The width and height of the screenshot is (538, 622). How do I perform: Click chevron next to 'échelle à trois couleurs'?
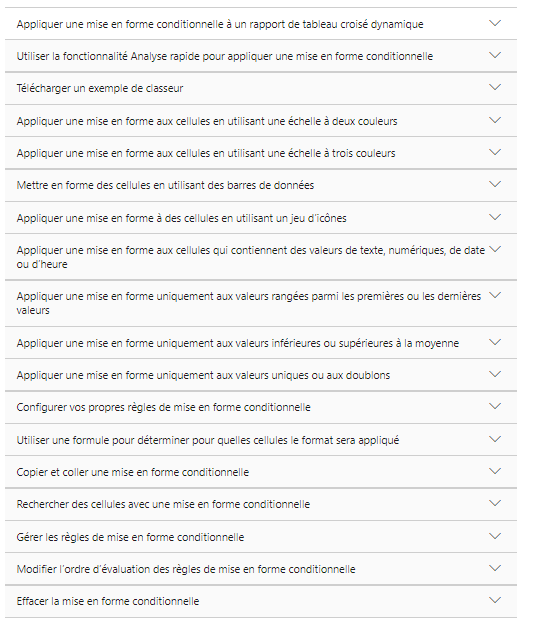pos(495,152)
